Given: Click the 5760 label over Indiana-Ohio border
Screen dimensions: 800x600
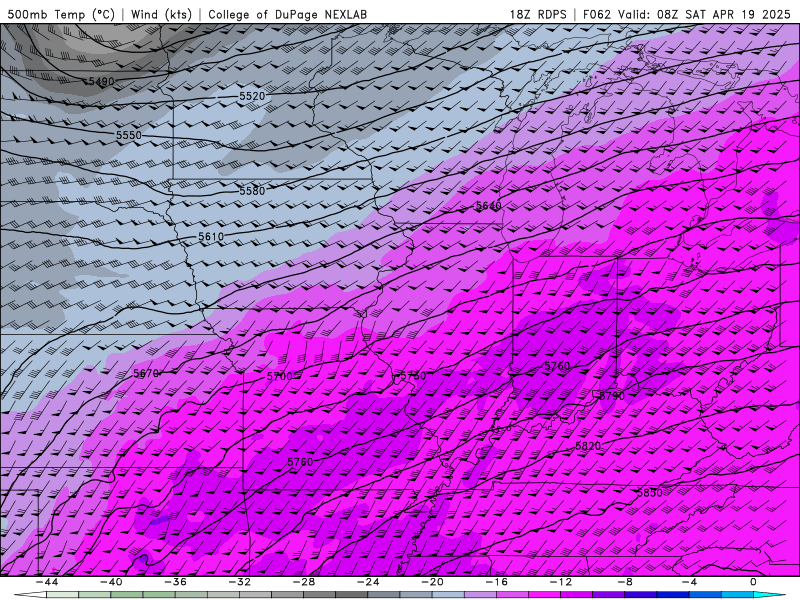Looking at the screenshot, I should point(557,366).
